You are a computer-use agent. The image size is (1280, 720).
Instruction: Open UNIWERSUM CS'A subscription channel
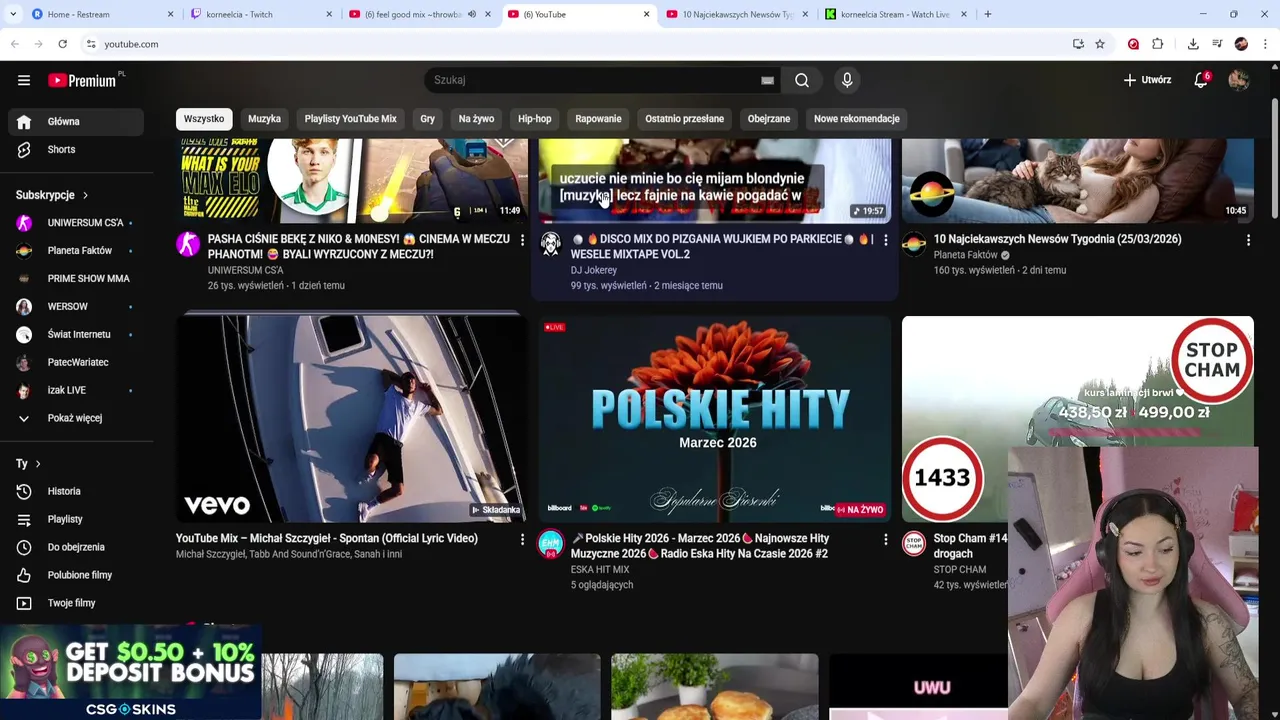tap(76, 222)
